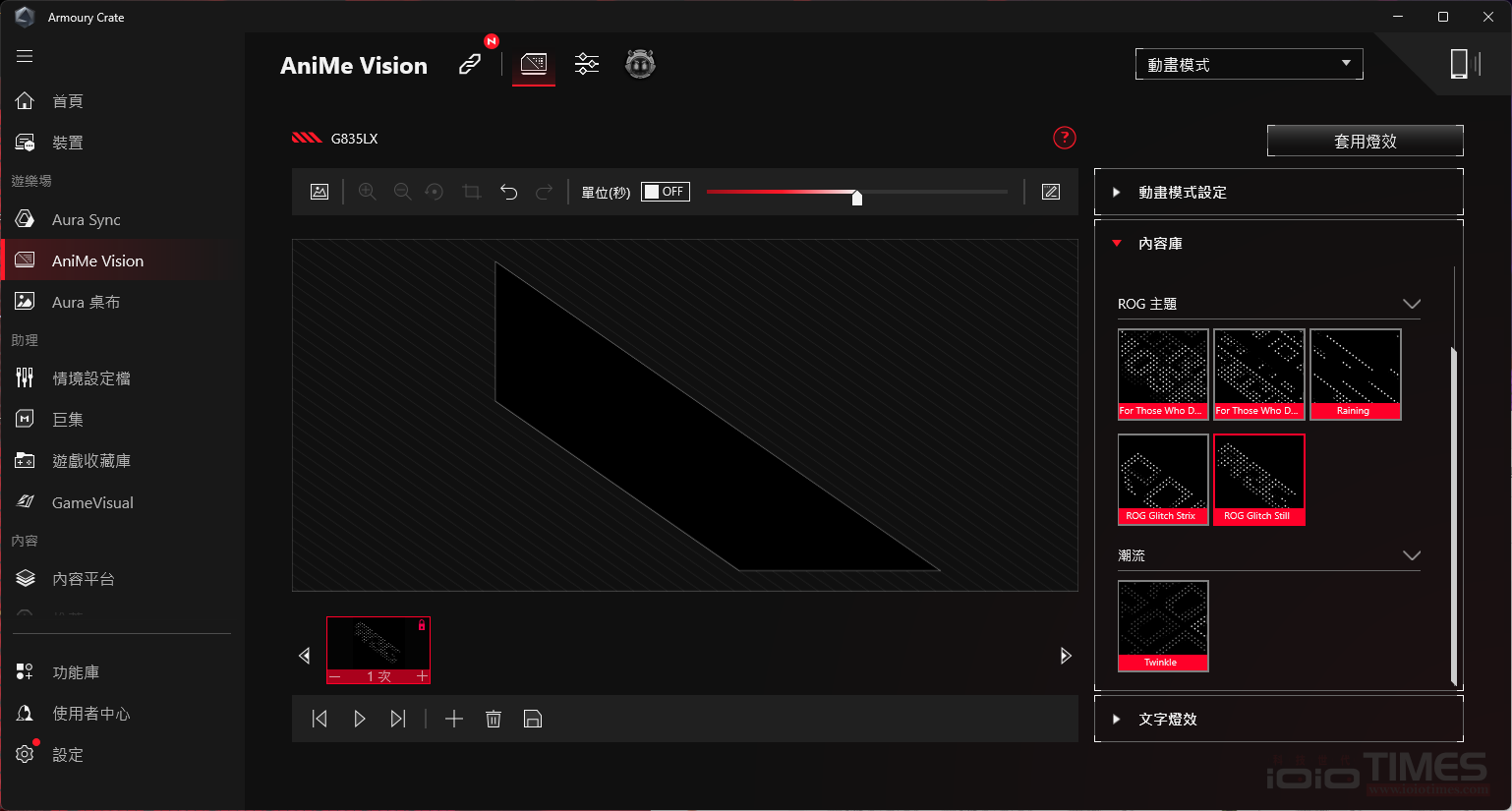The width and height of the screenshot is (1512, 811).
Task: Click the animation preview canvas
Action: 685,415
